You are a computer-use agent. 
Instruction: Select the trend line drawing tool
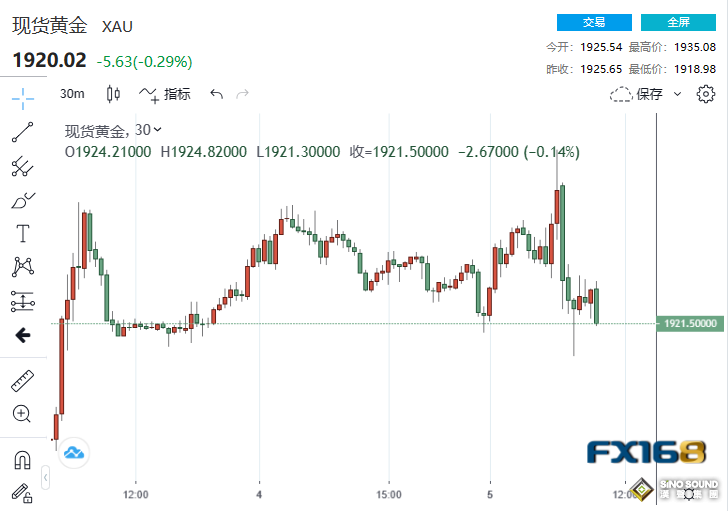[x=22, y=131]
